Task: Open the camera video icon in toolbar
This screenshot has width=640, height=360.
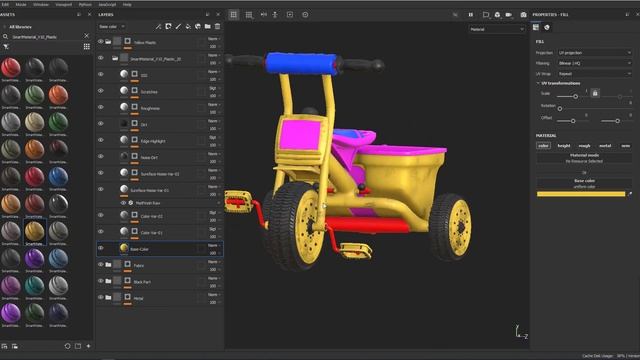Action: click(509, 15)
